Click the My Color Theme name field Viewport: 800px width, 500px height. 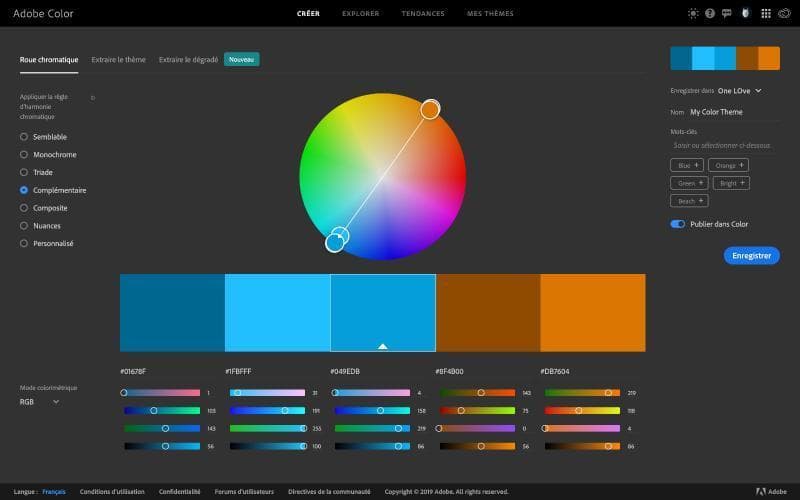pos(734,112)
